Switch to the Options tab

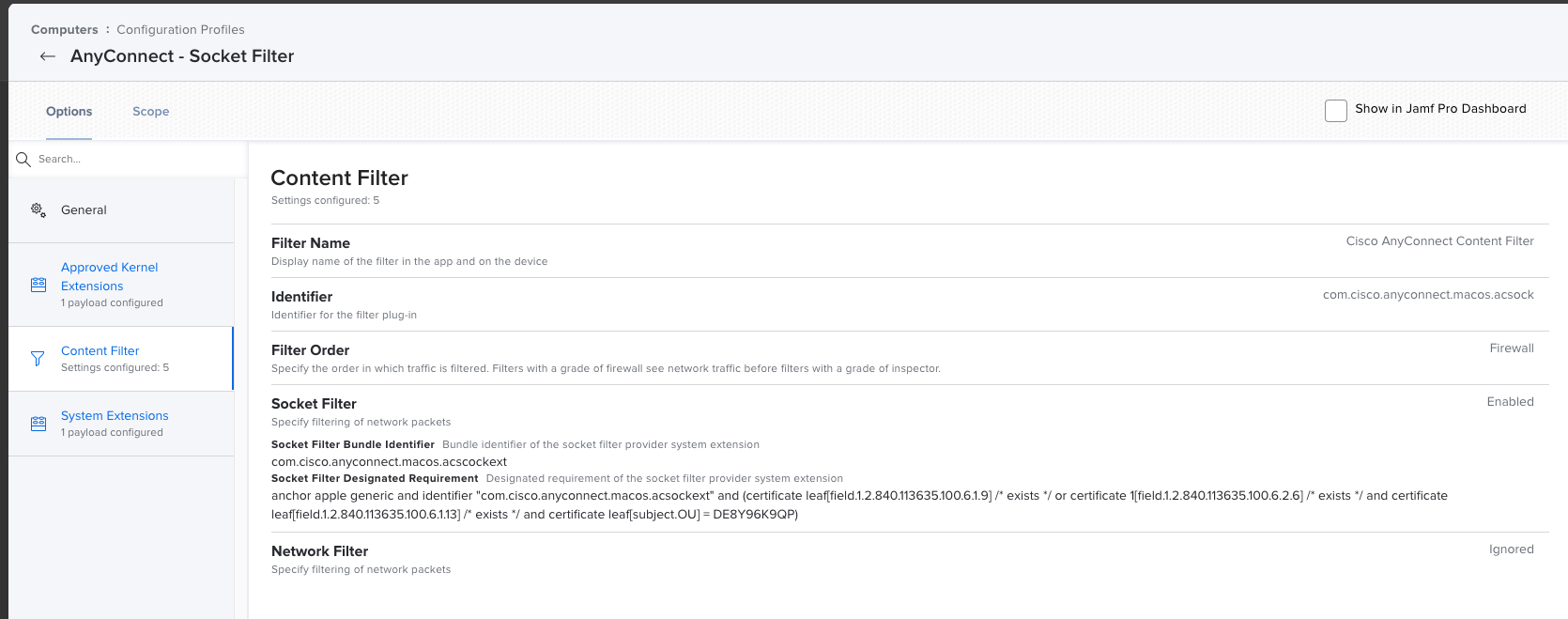pyautogui.click(x=69, y=111)
